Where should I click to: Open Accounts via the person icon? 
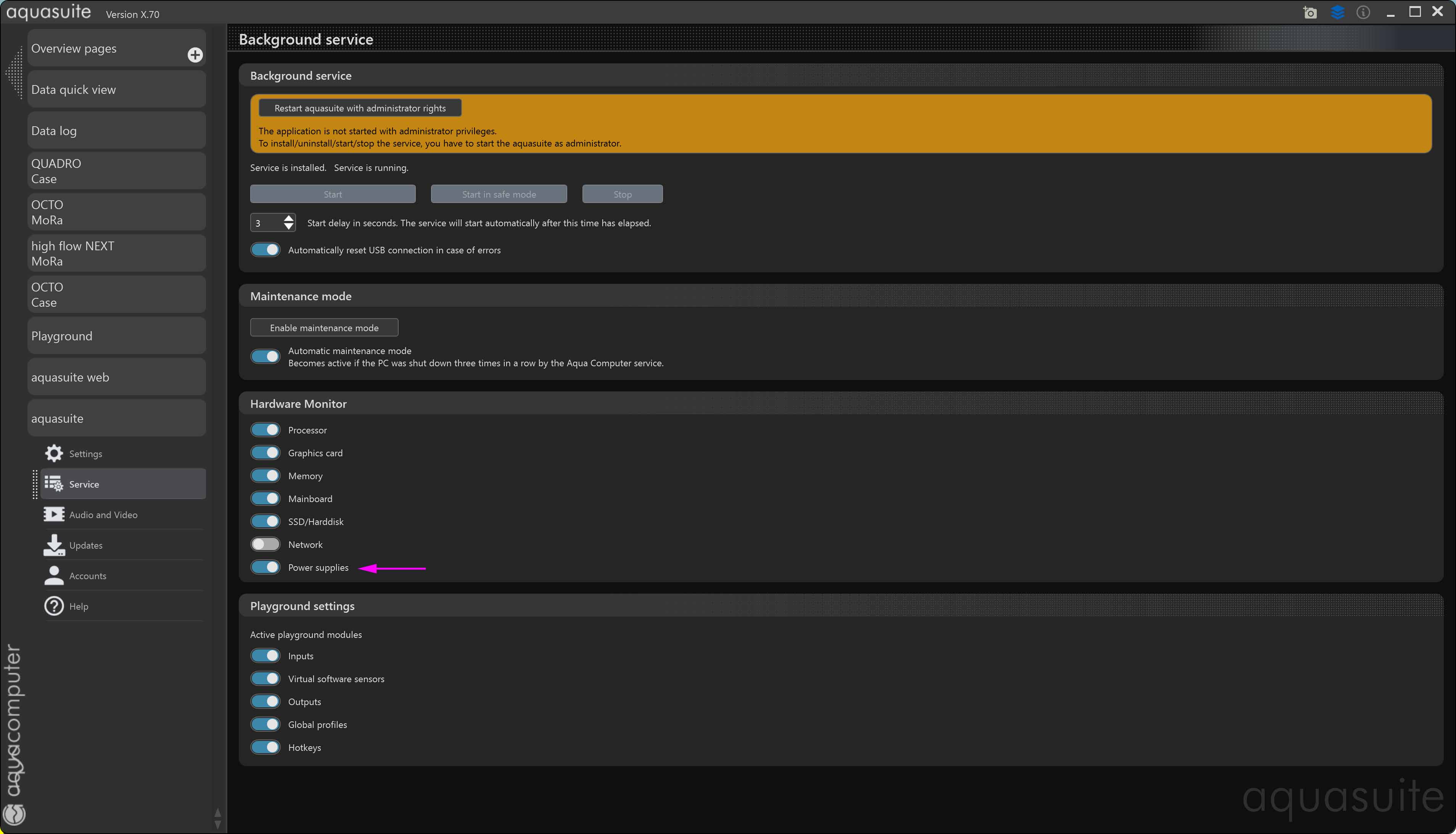pos(54,575)
